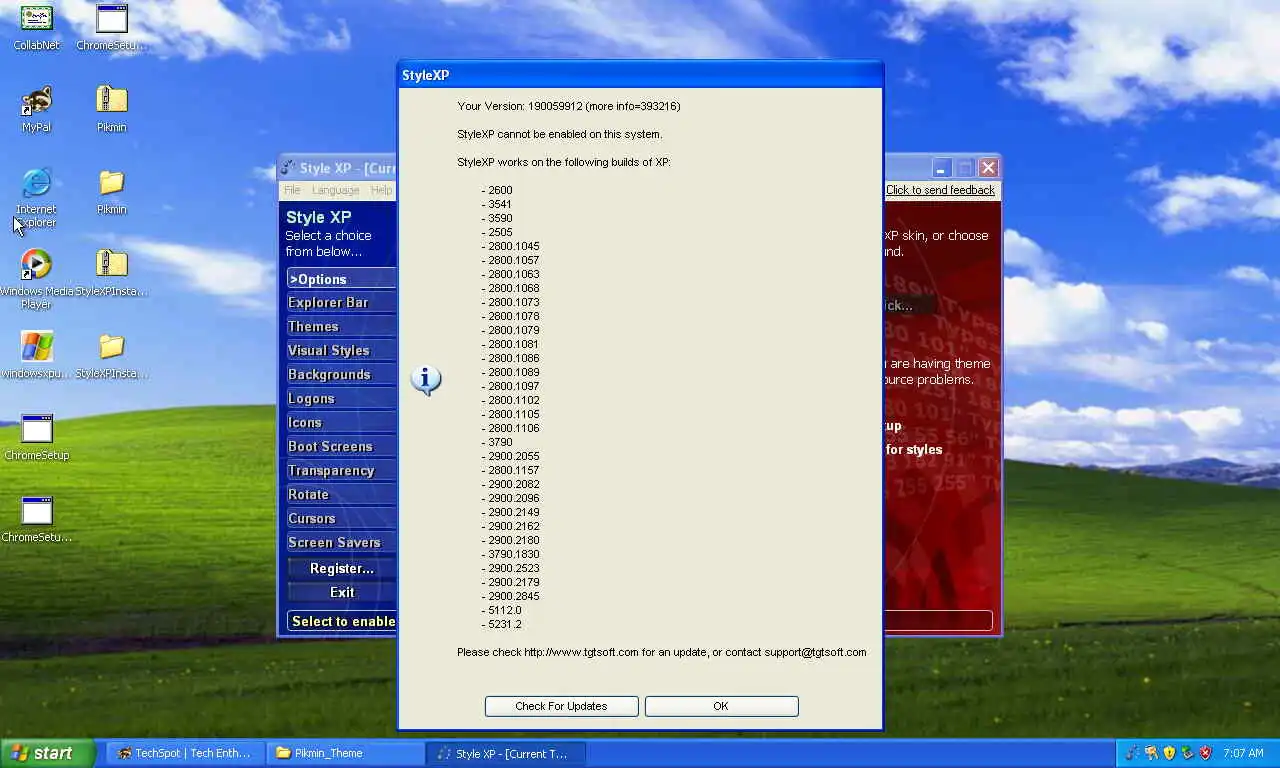The height and width of the screenshot is (768, 1280).
Task: Click the '- 2800.1106' build entry
Action: tap(510, 428)
